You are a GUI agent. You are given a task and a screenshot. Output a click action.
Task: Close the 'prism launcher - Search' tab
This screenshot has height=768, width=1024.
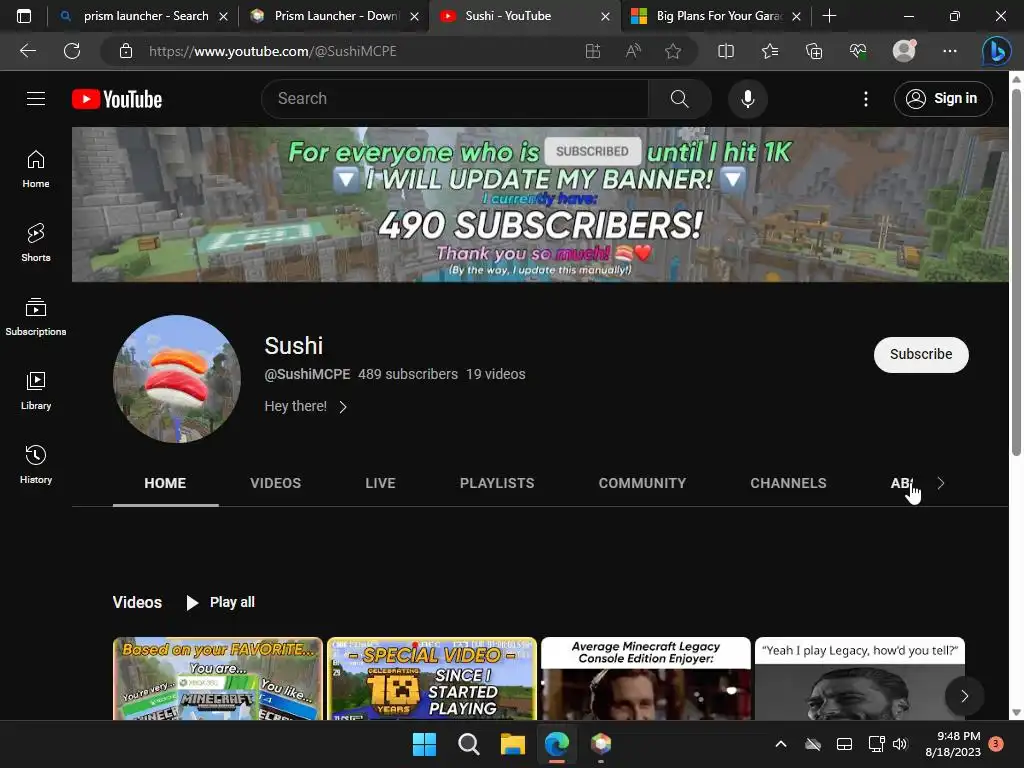[223, 16]
